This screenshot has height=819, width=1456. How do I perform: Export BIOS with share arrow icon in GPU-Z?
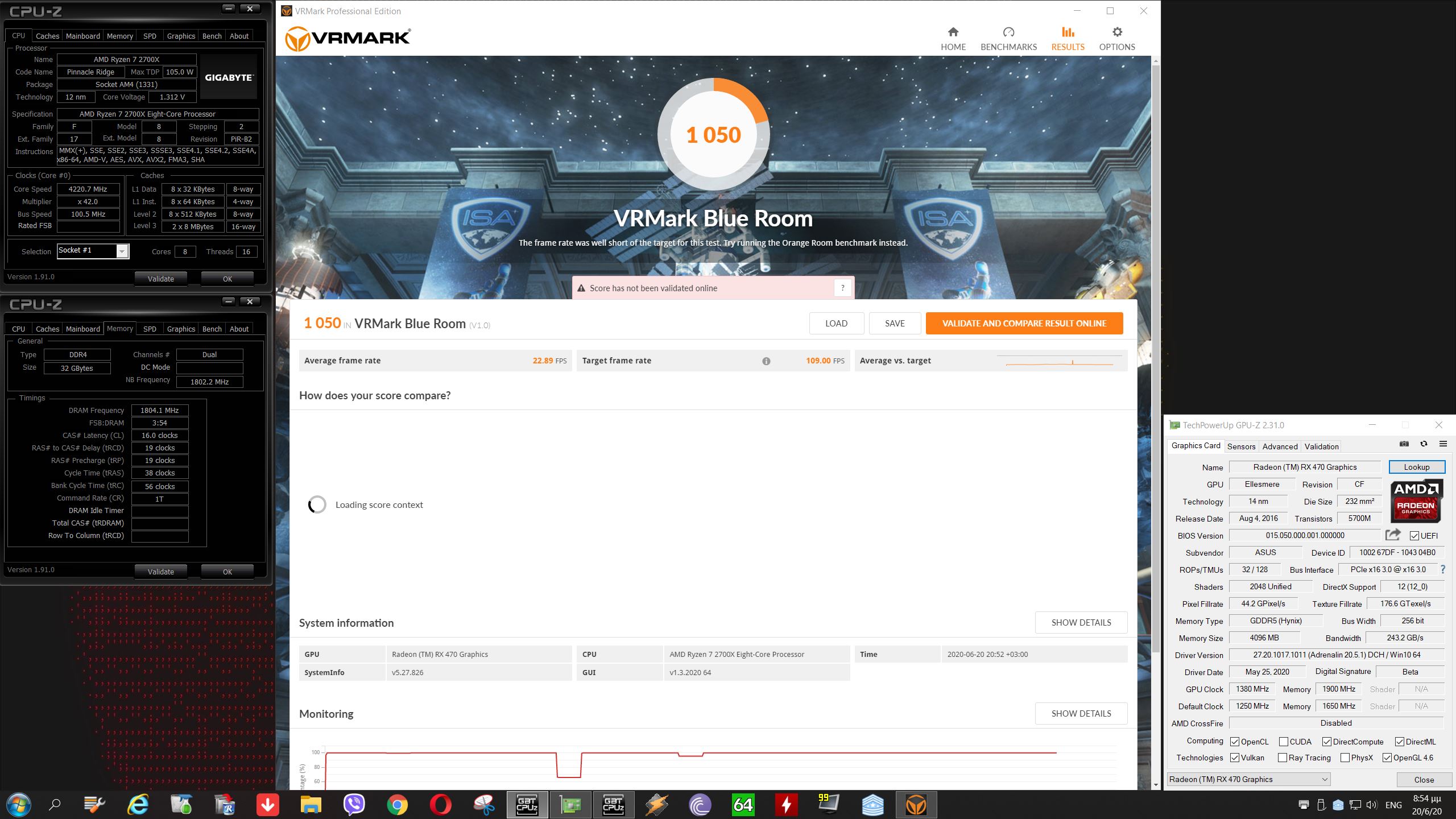[x=1393, y=535]
